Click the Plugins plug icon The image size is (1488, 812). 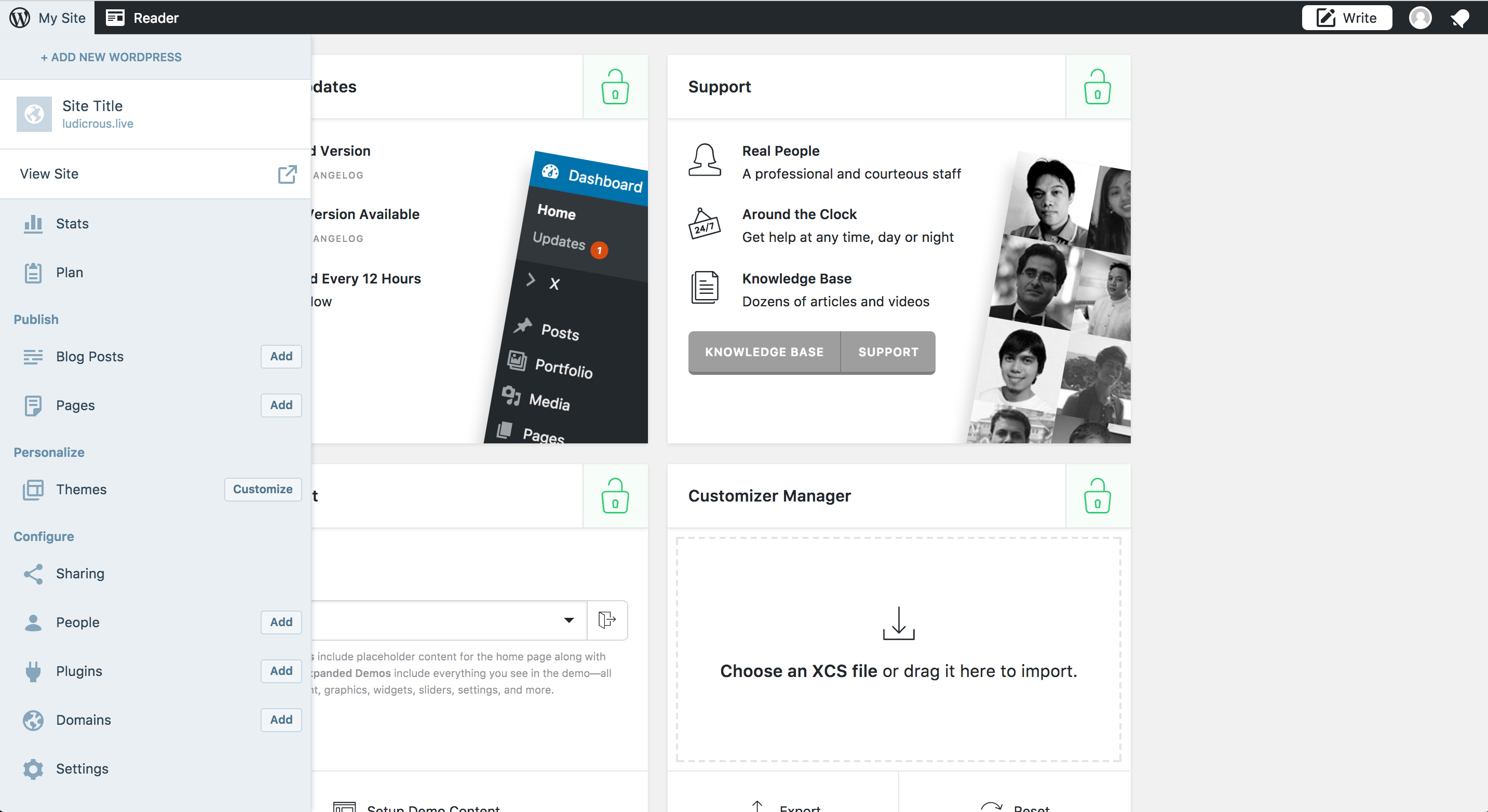coord(33,671)
